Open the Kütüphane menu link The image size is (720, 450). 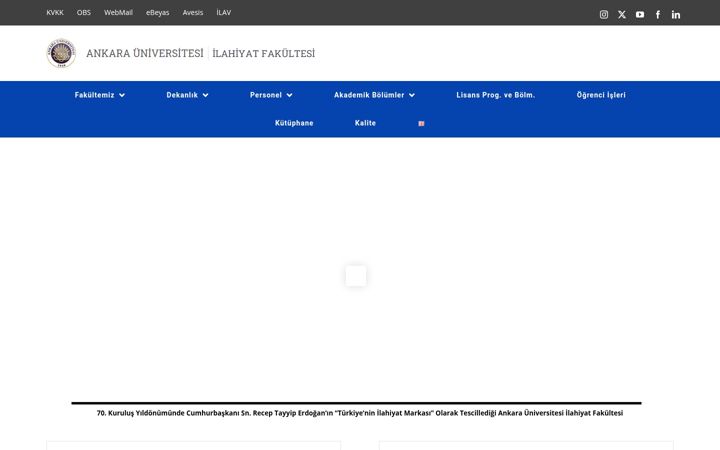(x=294, y=123)
